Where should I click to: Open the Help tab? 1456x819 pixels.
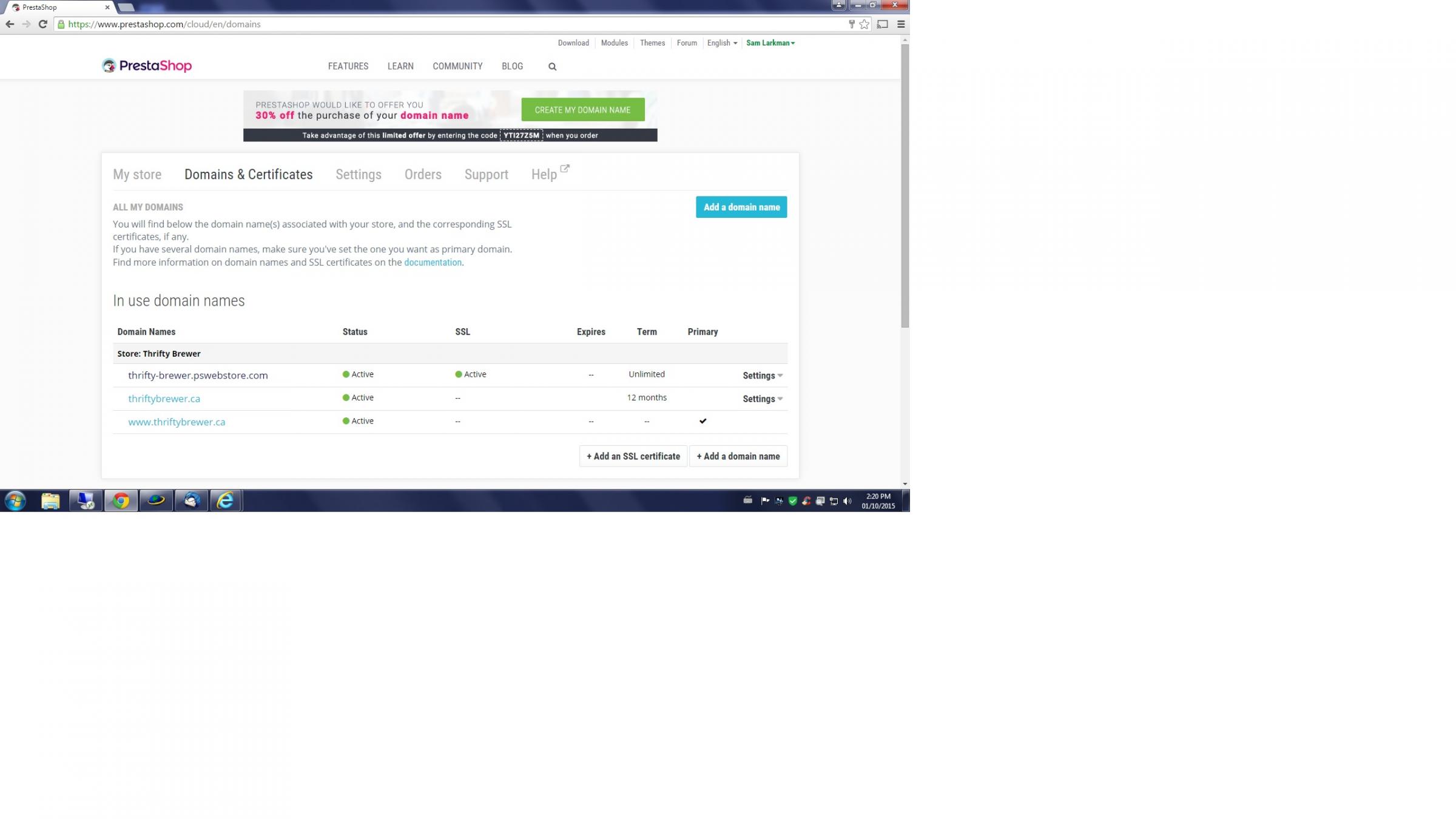click(544, 175)
